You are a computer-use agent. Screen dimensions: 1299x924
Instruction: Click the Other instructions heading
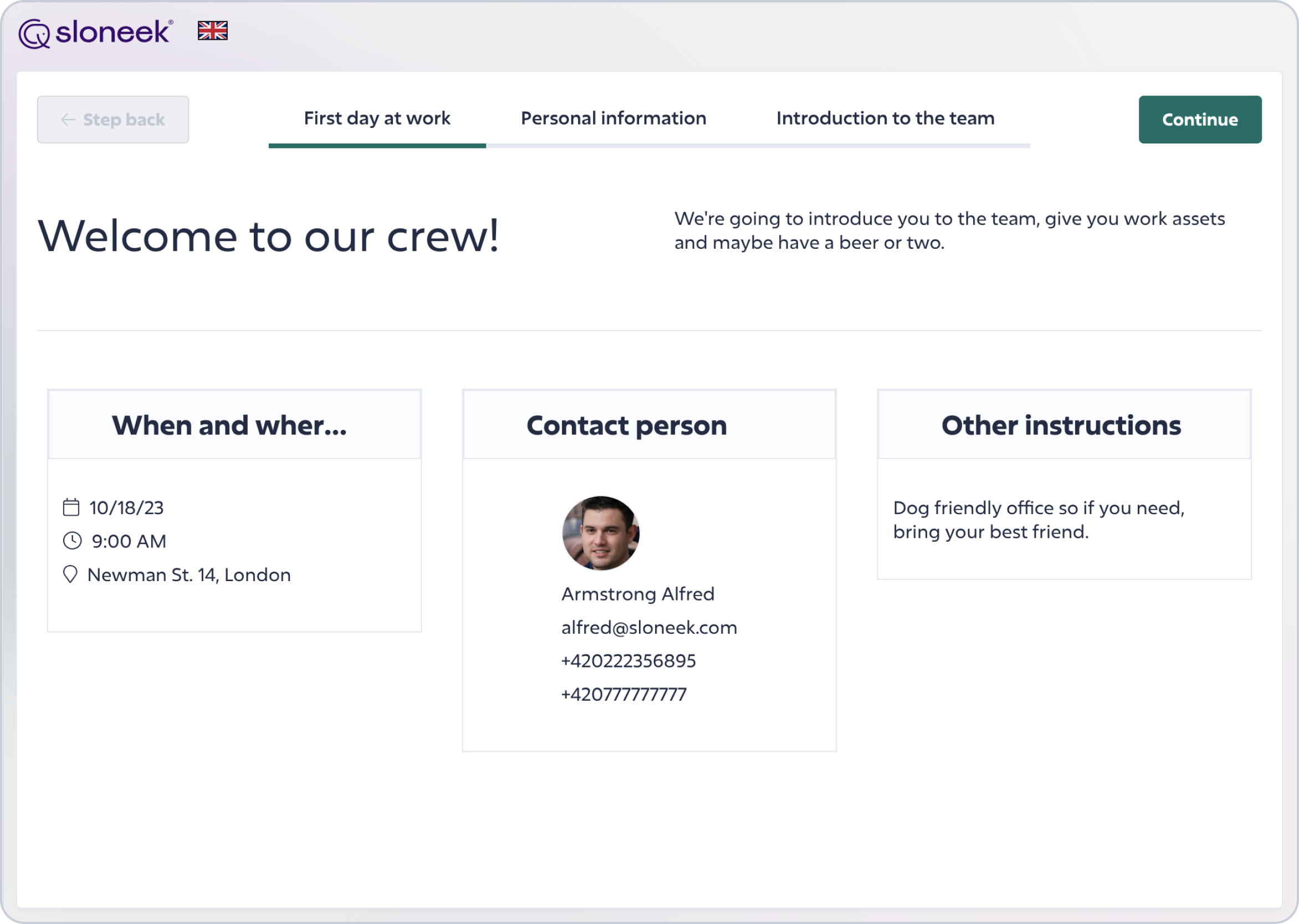point(1061,425)
